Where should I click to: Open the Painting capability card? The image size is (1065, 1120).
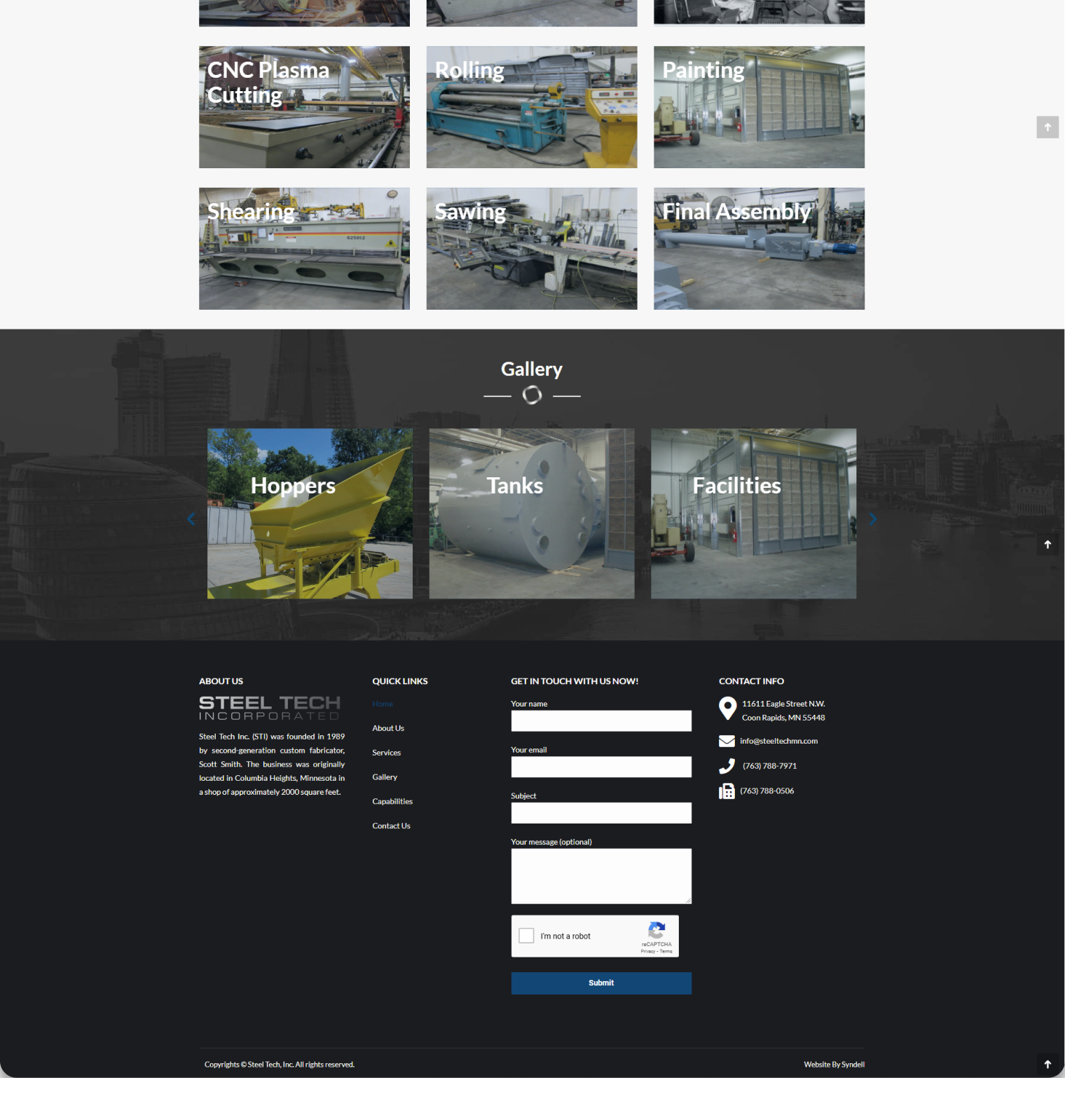pyautogui.click(x=759, y=107)
